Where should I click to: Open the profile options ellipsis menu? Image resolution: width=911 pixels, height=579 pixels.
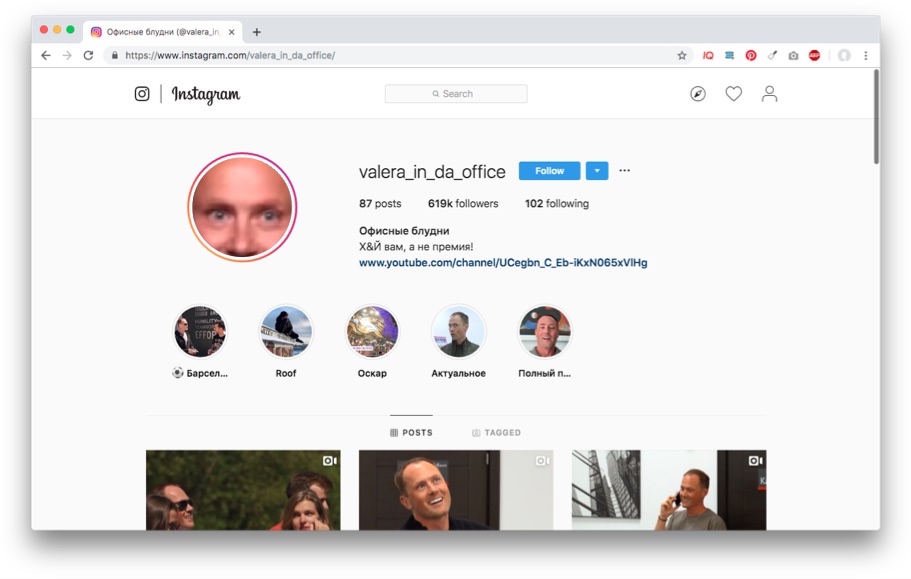[625, 171]
